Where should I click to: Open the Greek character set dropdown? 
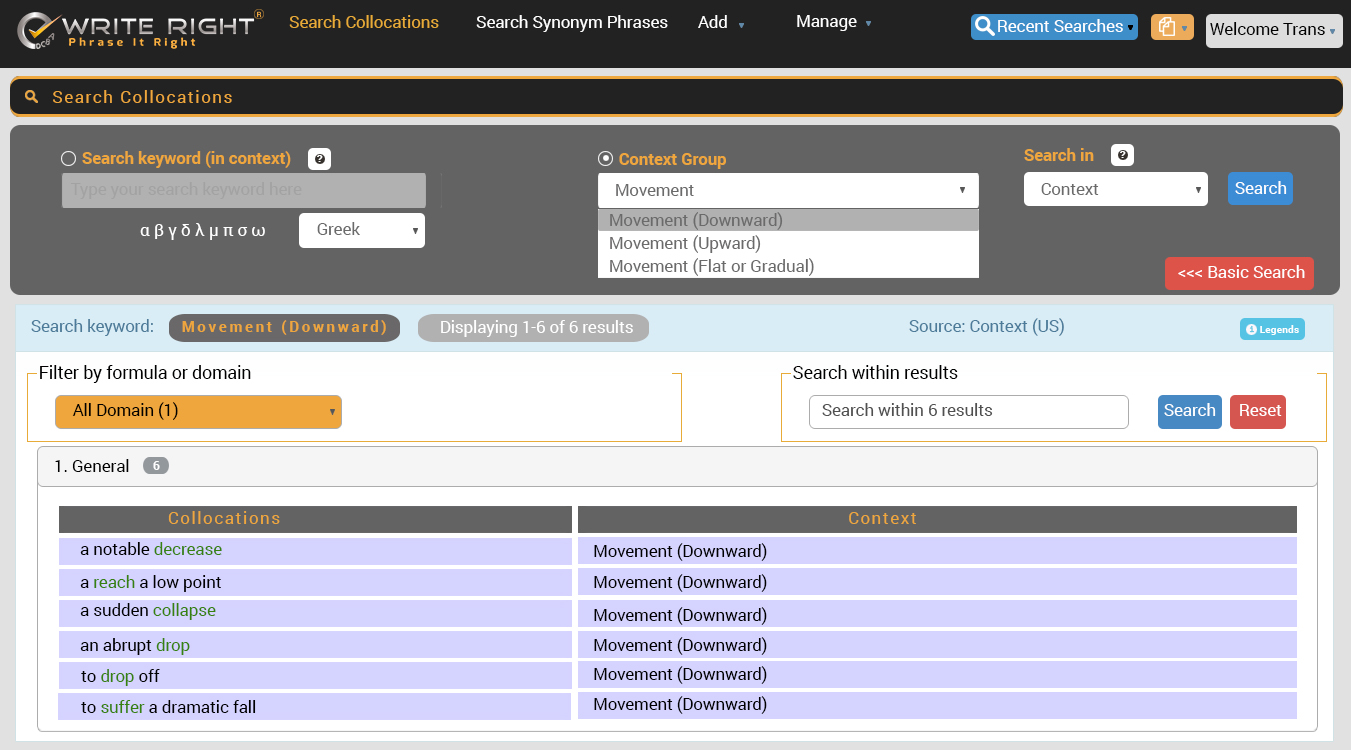pos(362,230)
